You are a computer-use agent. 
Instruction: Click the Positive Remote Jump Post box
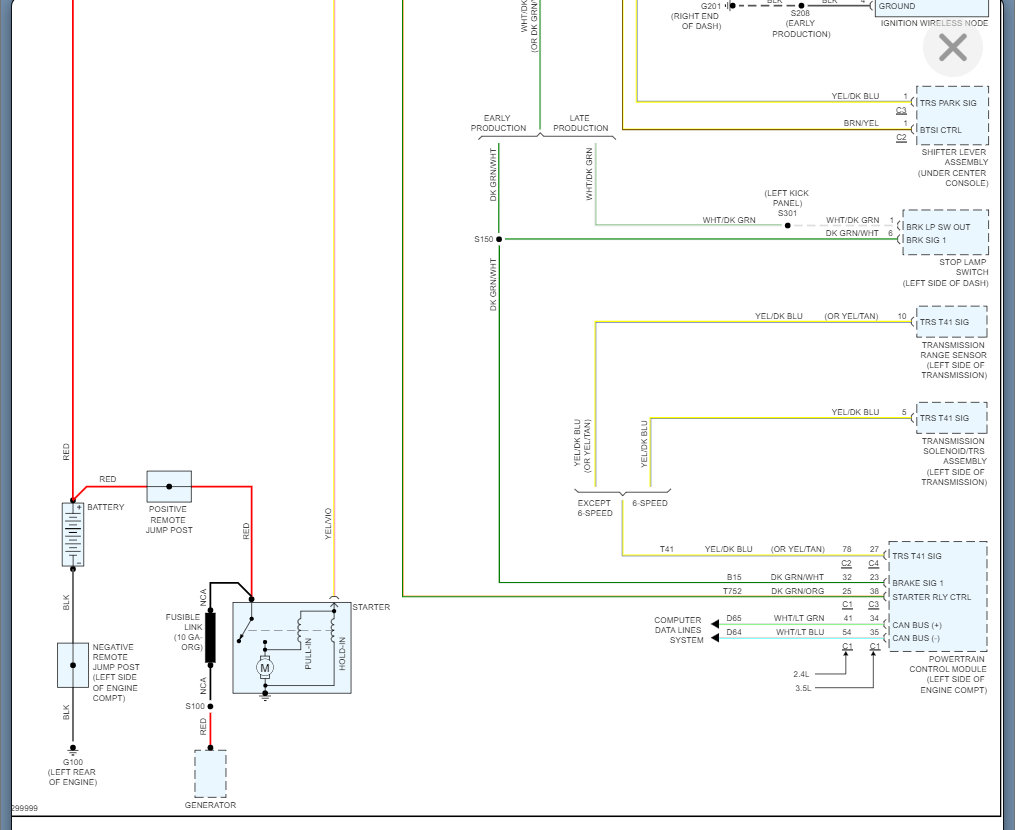(x=169, y=486)
